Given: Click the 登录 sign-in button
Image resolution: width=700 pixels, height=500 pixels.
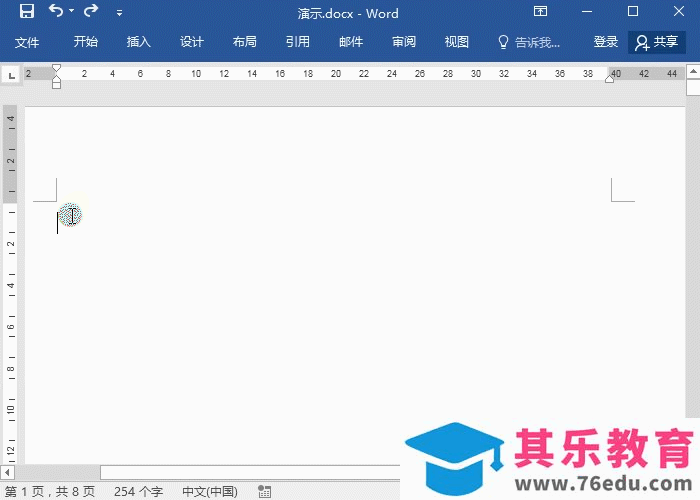Looking at the screenshot, I should (606, 42).
